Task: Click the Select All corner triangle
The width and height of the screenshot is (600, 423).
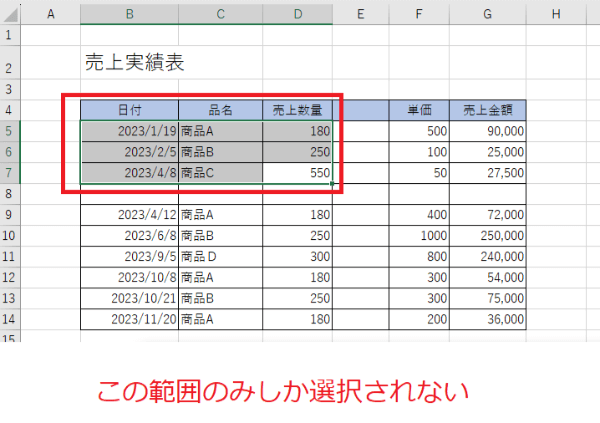Action: coord(10,14)
